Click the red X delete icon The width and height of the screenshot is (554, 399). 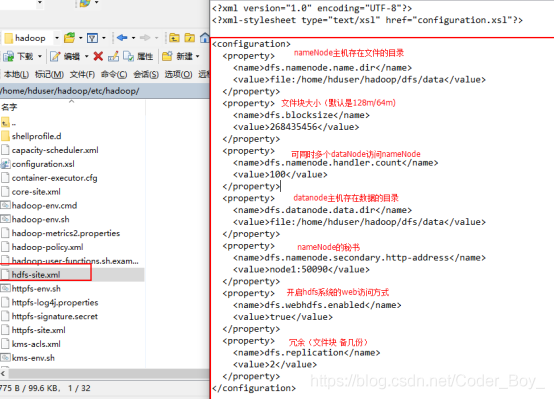[98, 56]
